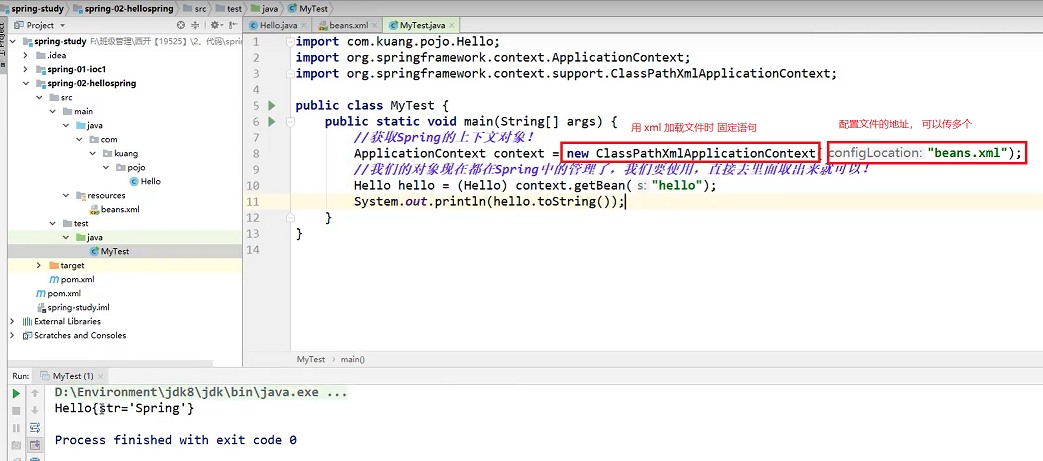The width and height of the screenshot is (1043, 461).
Task: Close the Hello.java tab
Action: pos(303,25)
